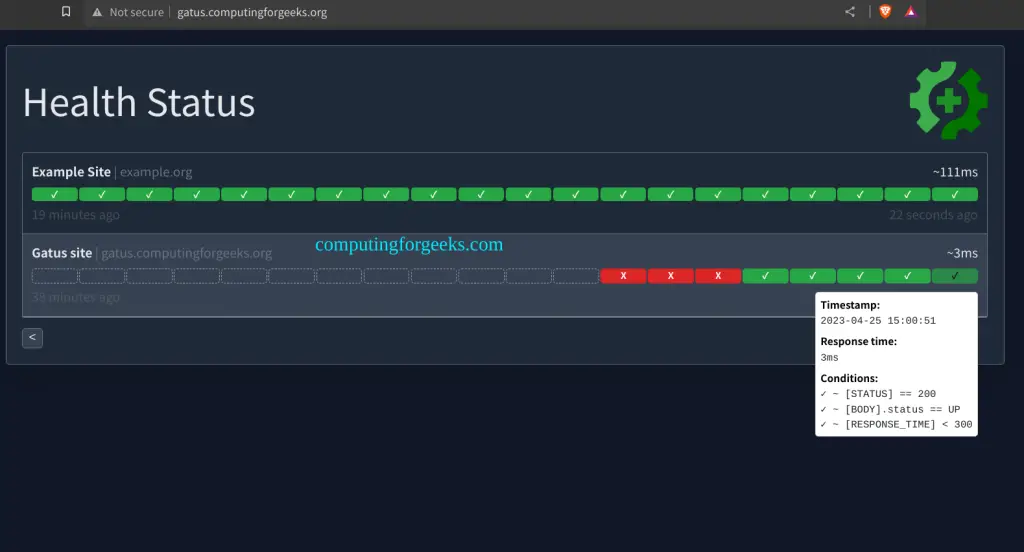The image size is (1024, 552).
Task: Click first green check of Example Site
Action: [55, 194]
